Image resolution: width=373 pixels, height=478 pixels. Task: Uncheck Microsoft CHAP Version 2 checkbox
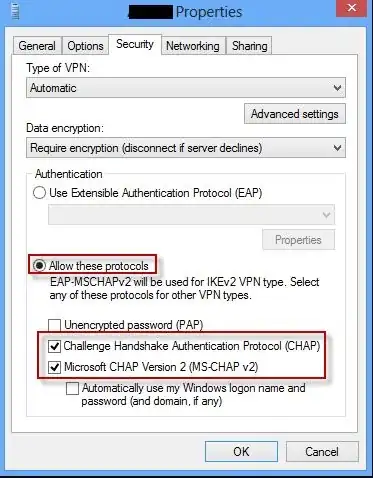55,367
